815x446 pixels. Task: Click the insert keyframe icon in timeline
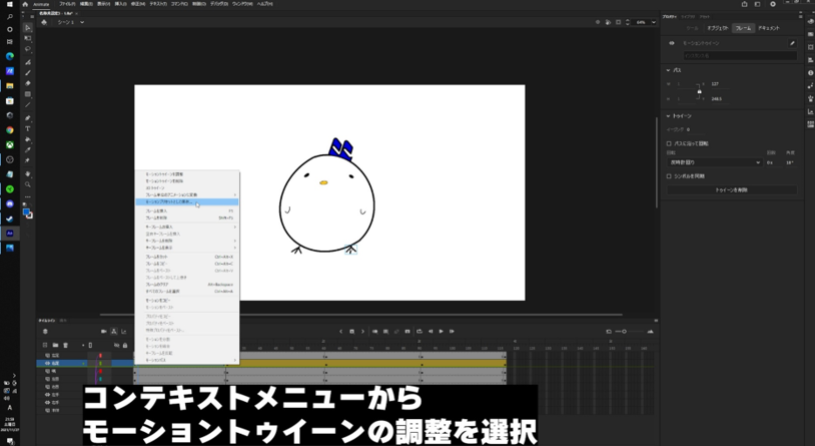point(352,331)
